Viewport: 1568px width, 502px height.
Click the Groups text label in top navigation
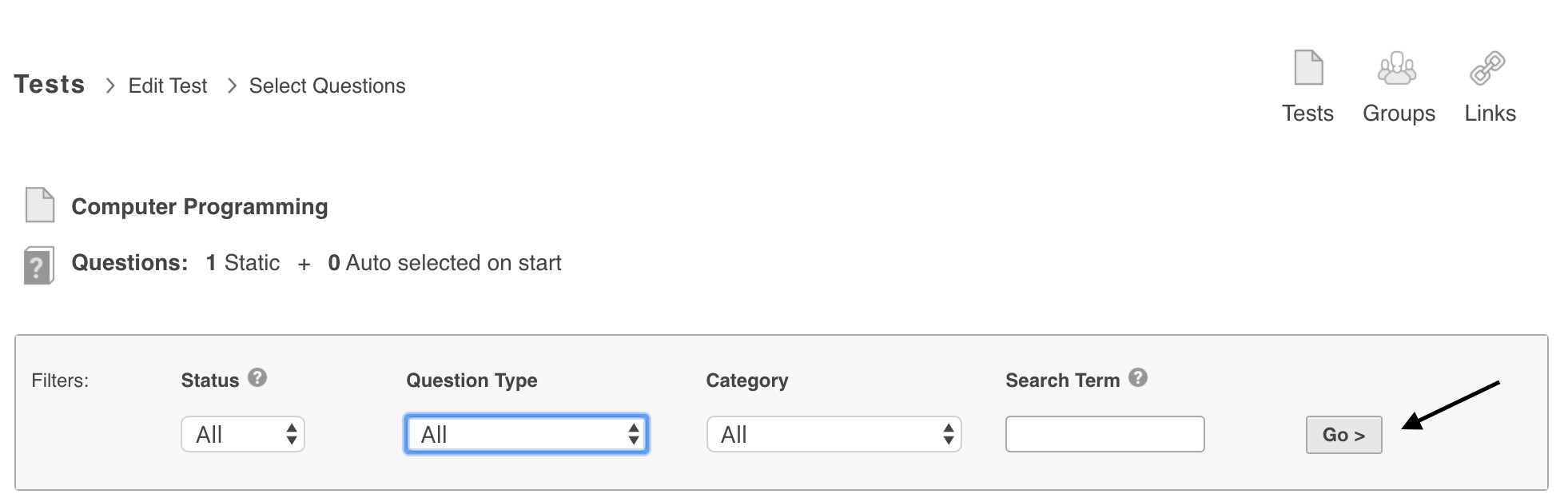click(x=1399, y=114)
